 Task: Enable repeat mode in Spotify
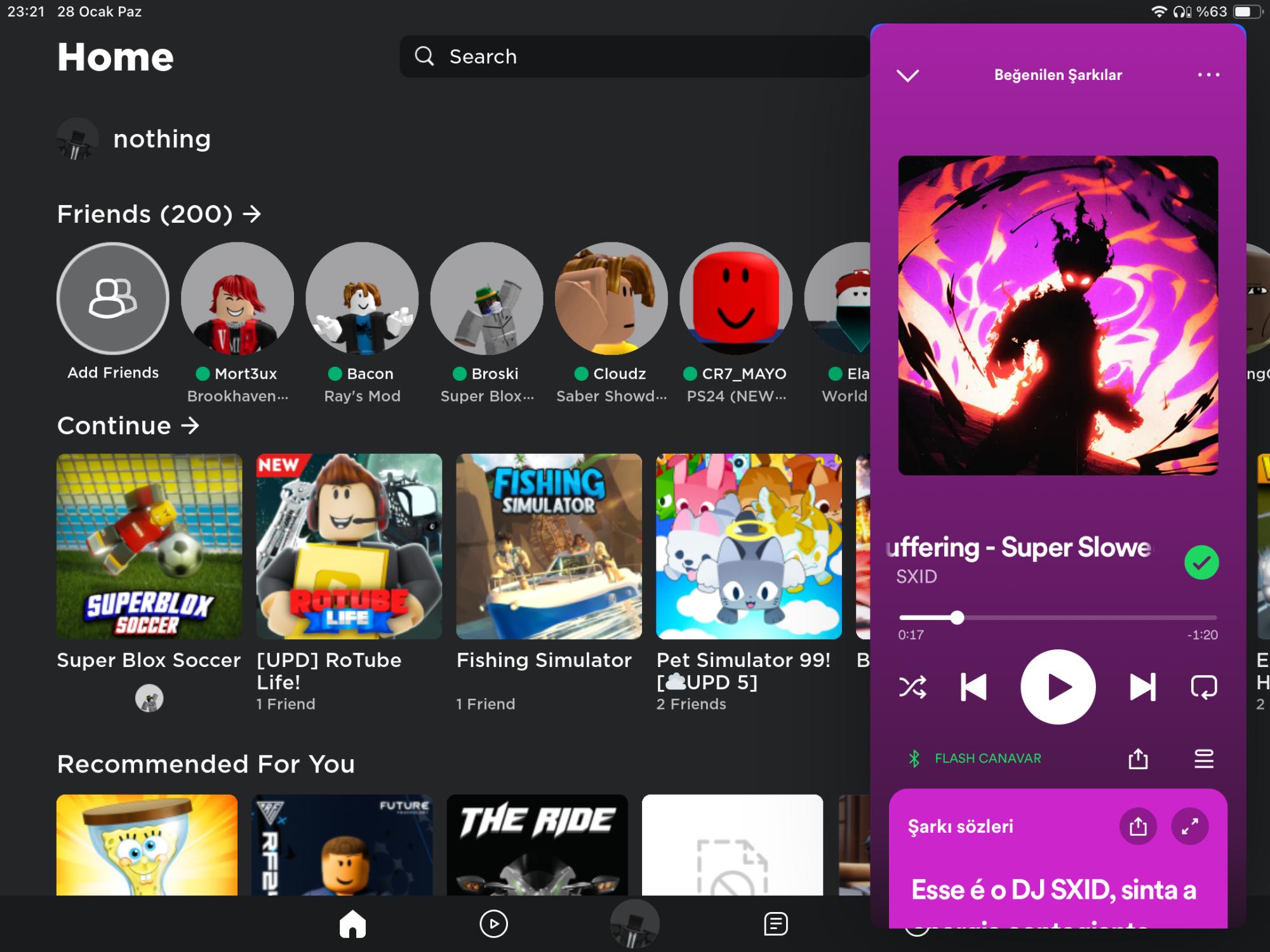click(1204, 687)
